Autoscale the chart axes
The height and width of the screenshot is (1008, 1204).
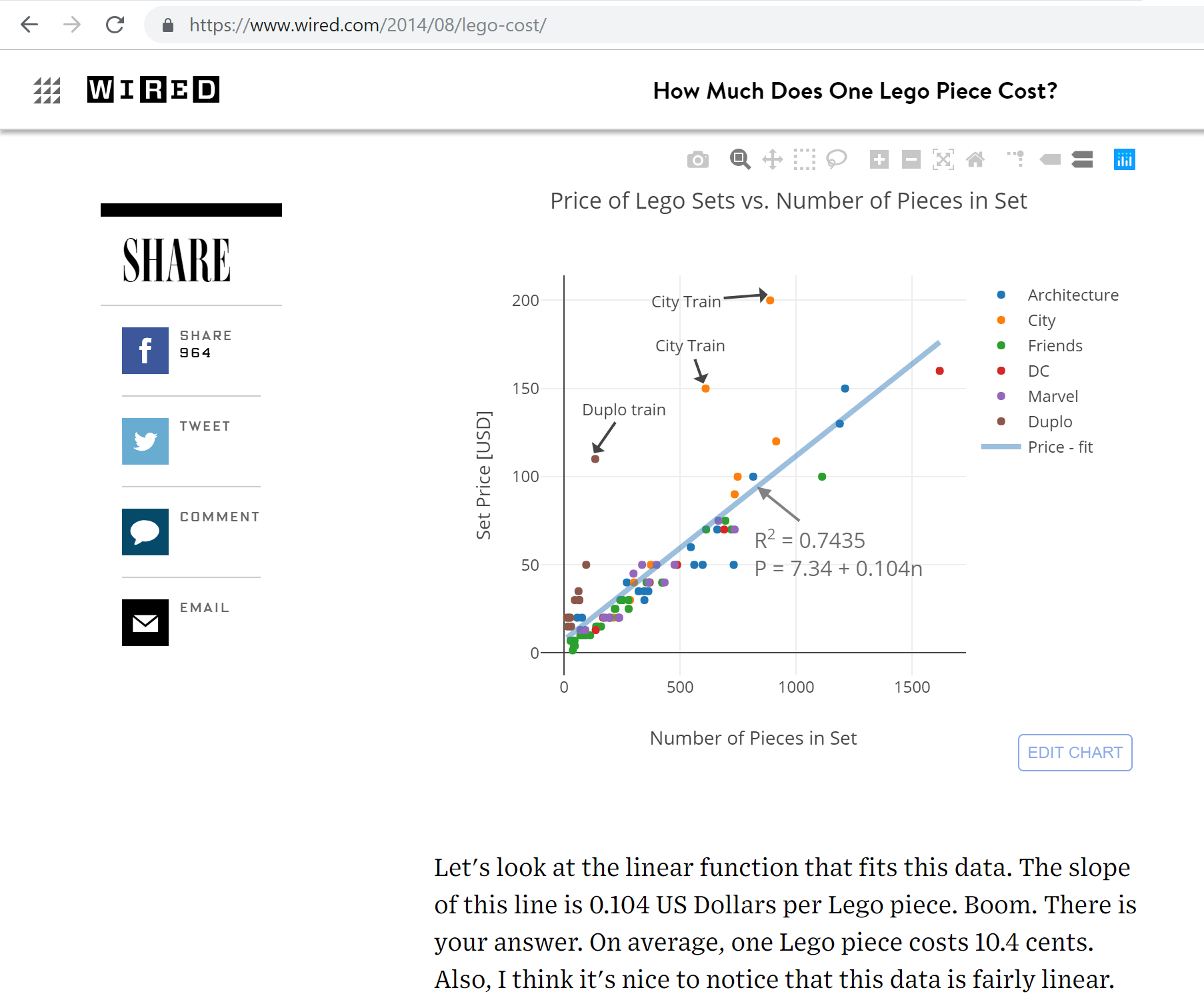click(x=943, y=160)
